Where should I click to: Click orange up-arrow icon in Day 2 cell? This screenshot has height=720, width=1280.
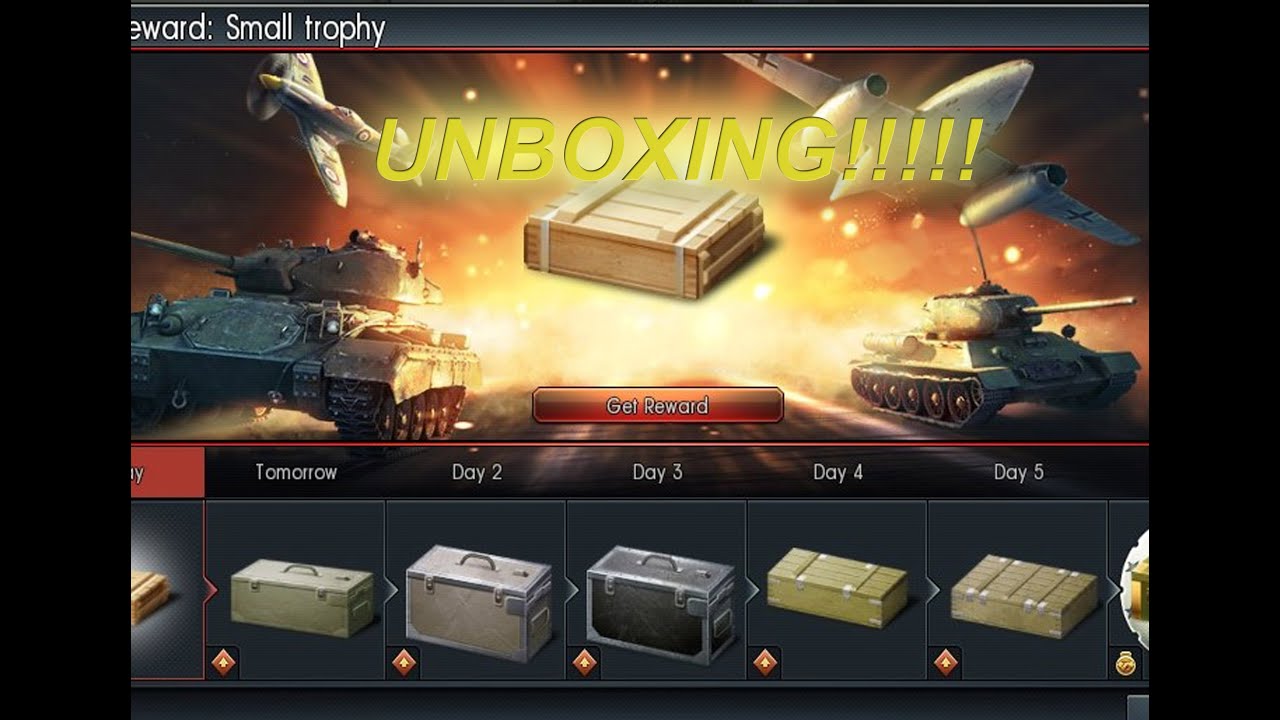click(404, 662)
